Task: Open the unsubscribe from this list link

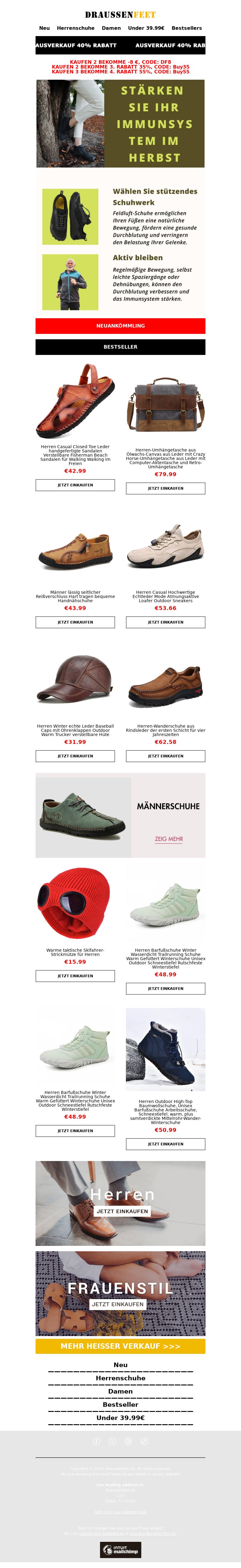Action: (x=153, y=1534)
